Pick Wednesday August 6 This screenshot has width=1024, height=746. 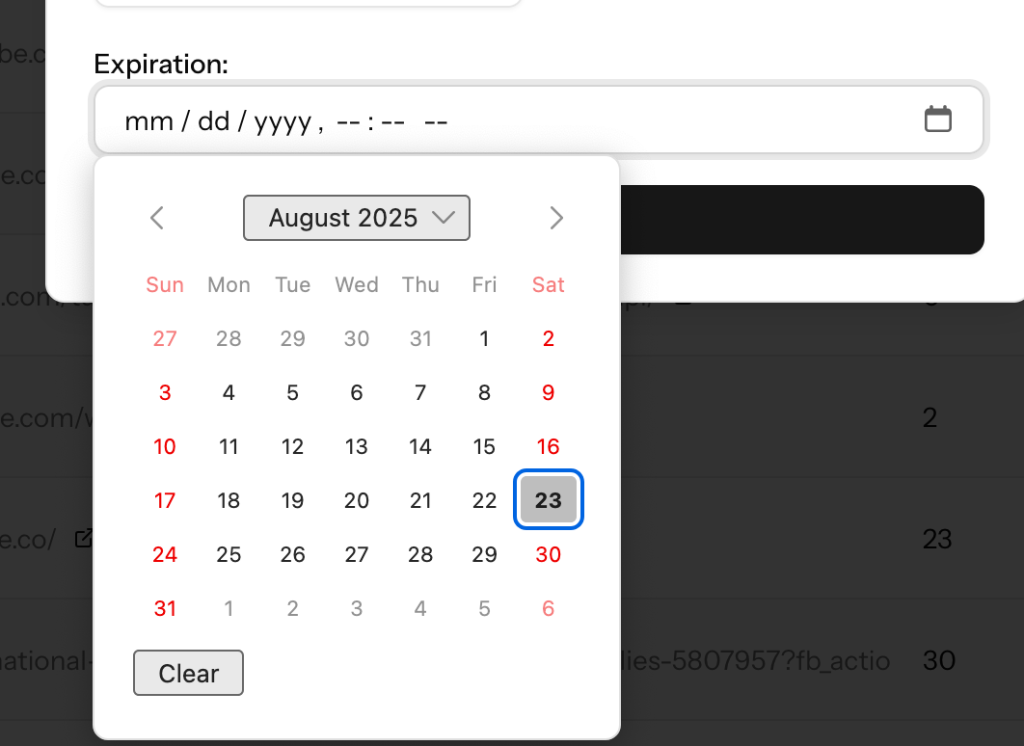(x=356, y=392)
